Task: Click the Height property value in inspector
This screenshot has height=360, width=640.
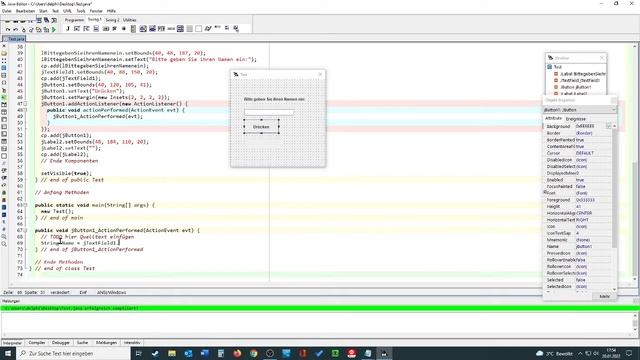Action: 593,207
